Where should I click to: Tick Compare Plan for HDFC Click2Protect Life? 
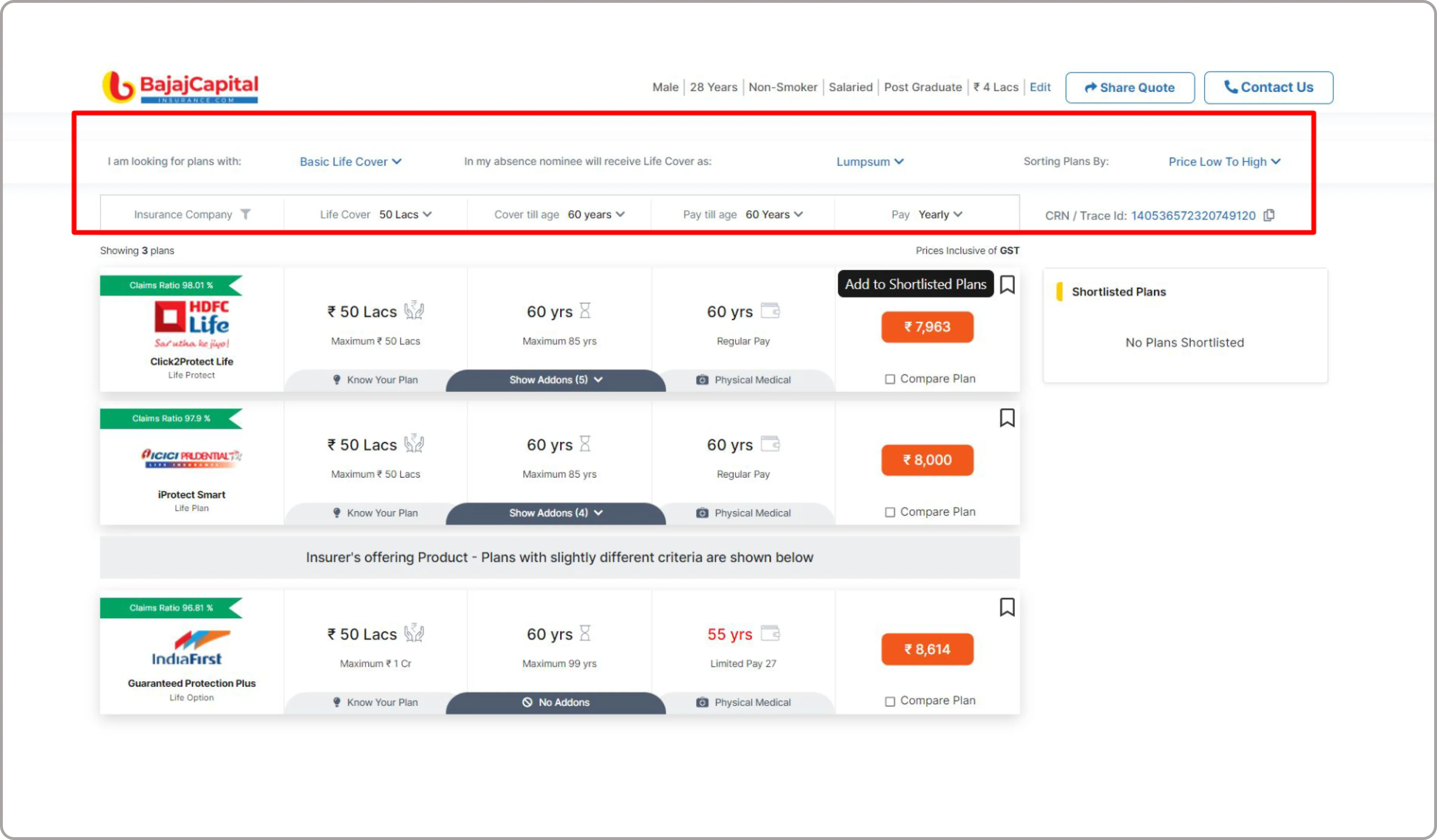coord(889,379)
